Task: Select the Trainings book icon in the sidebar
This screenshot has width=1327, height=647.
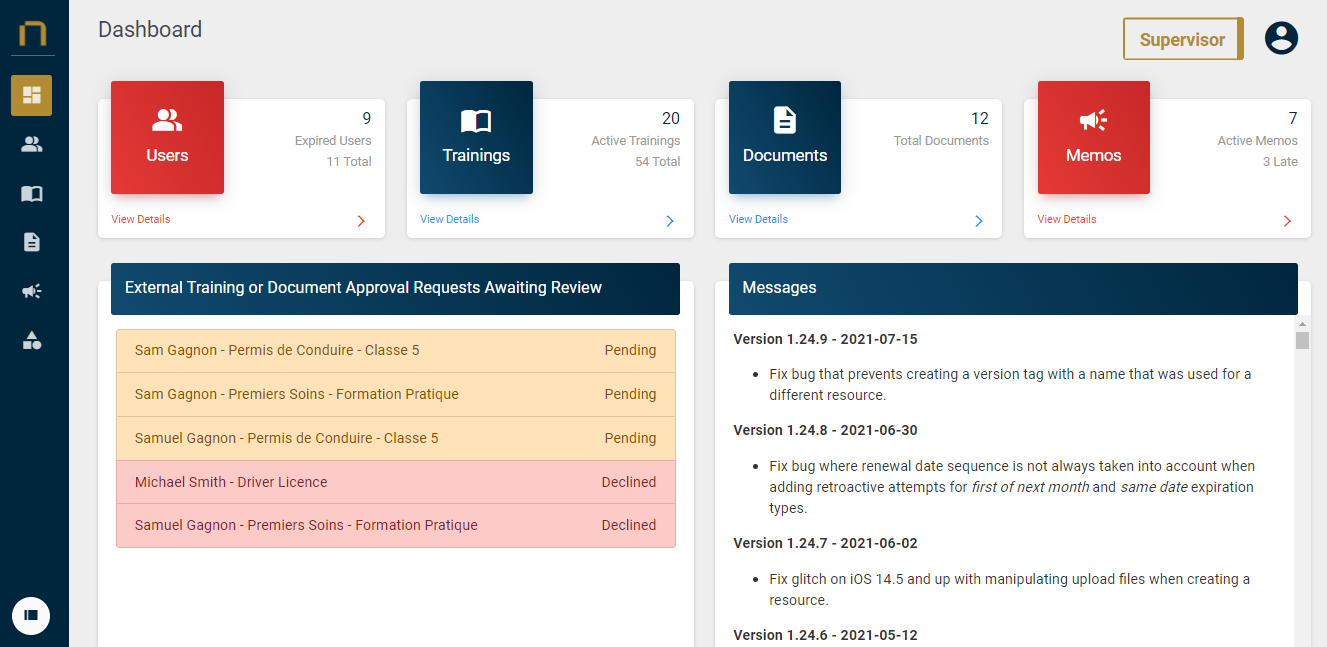Action: (x=32, y=193)
